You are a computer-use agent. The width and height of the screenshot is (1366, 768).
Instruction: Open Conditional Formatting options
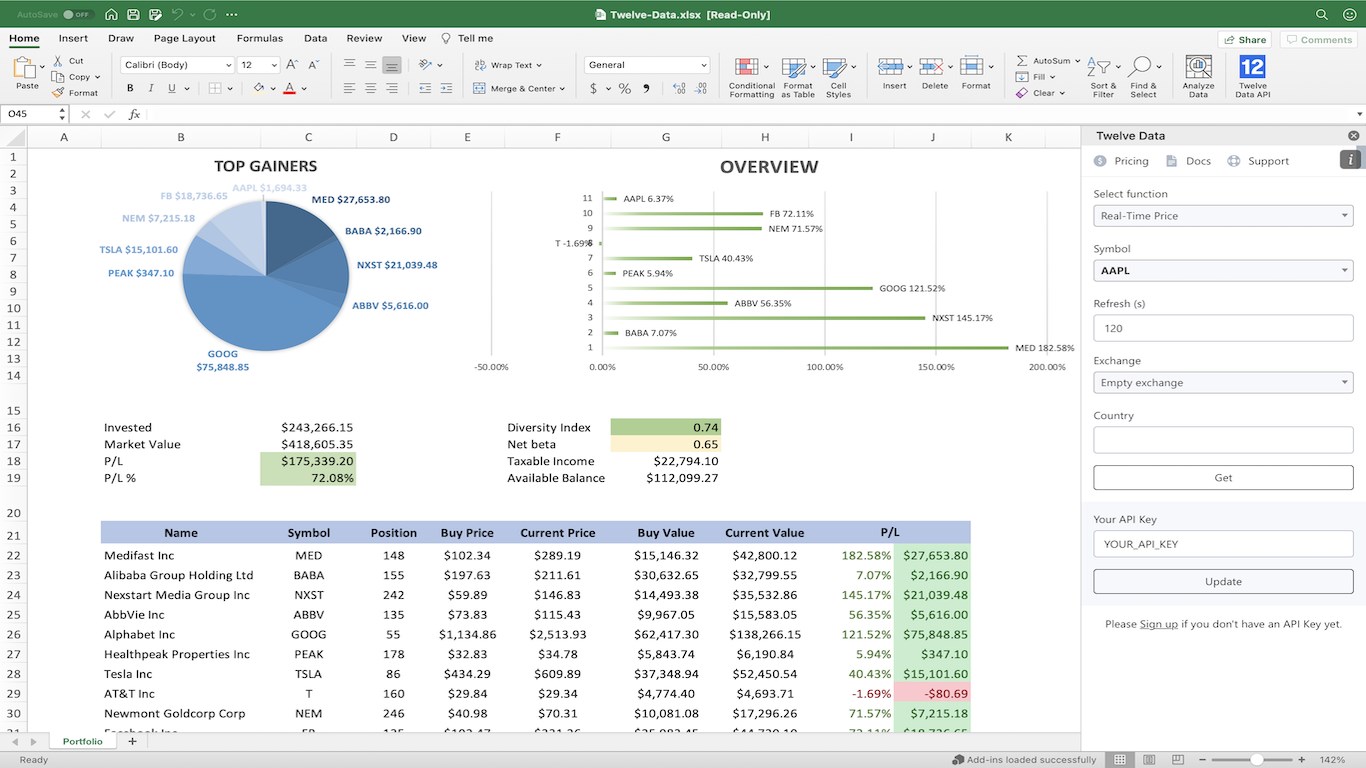coord(751,76)
